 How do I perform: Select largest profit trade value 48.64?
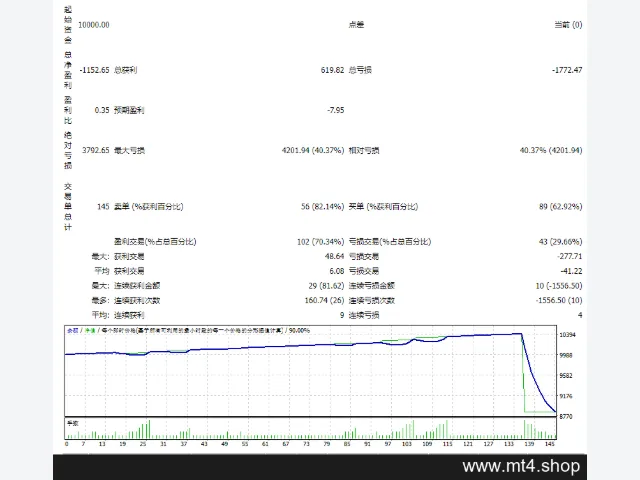click(334, 256)
